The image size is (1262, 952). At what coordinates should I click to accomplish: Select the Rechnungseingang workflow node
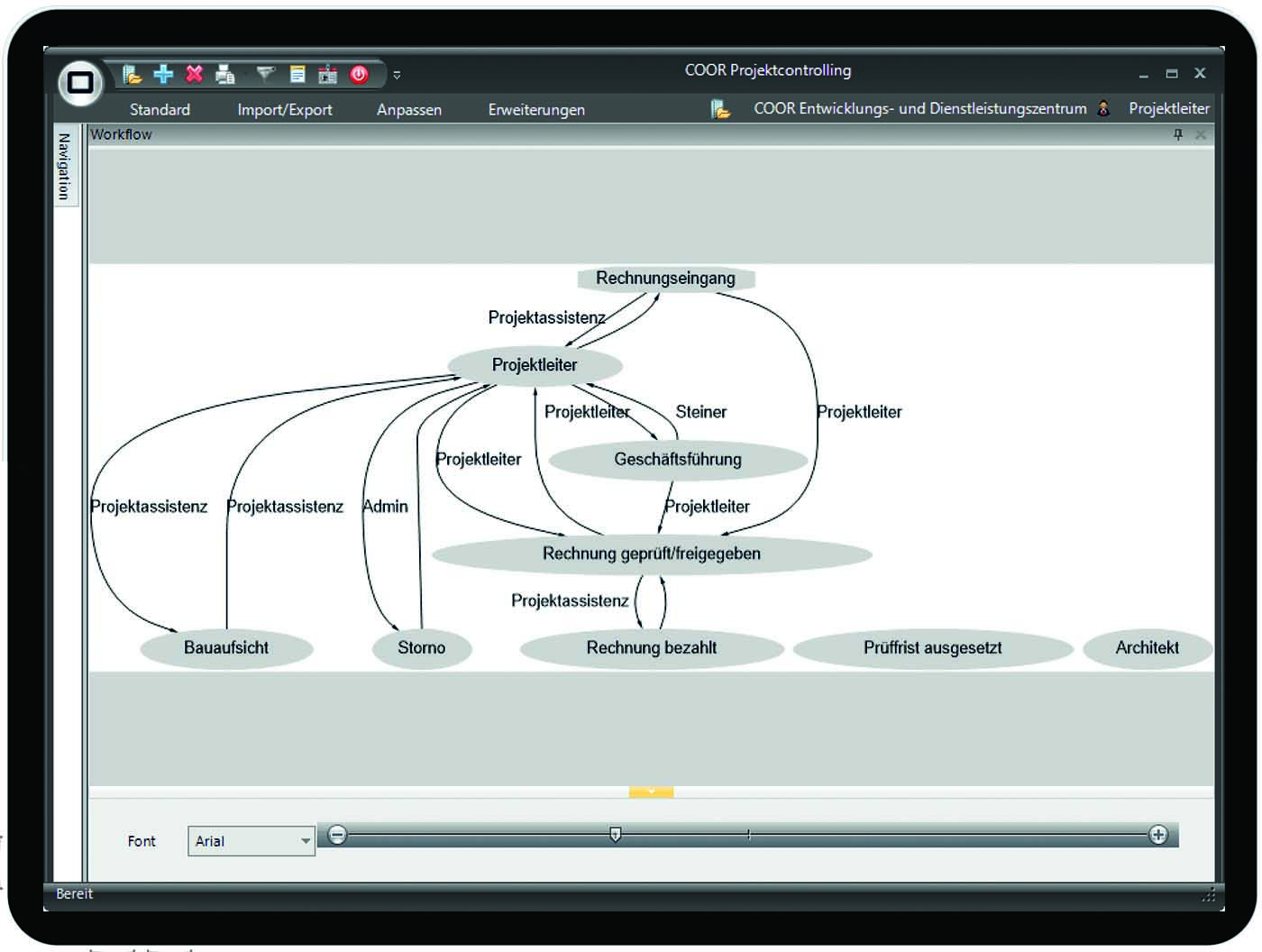[665, 279]
